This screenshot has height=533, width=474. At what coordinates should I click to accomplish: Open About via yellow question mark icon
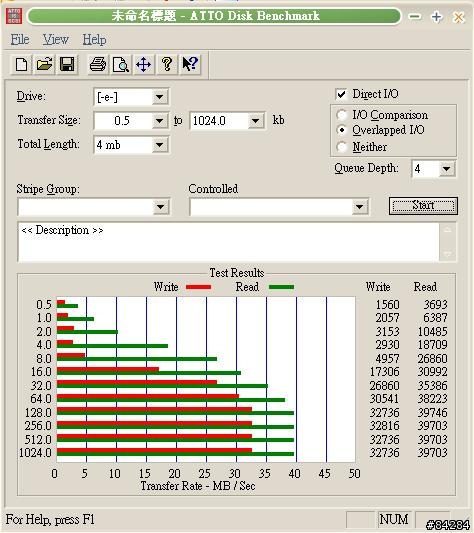tap(167, 64)
